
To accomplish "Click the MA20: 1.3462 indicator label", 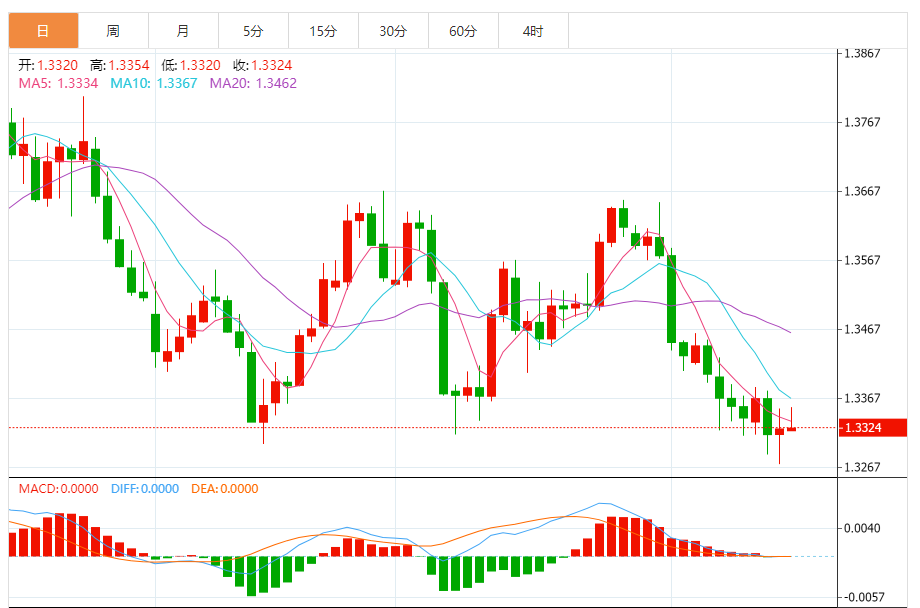I will coord(253,83).
